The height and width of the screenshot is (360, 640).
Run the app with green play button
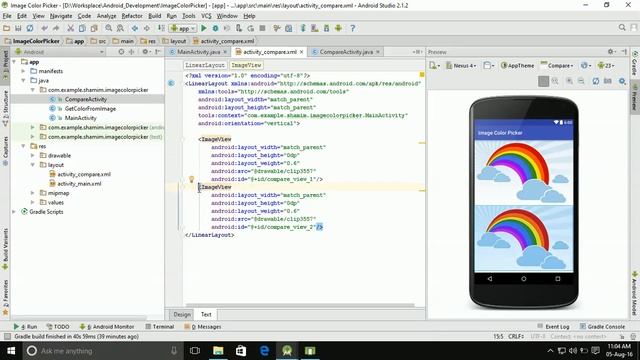click(204, 28)
